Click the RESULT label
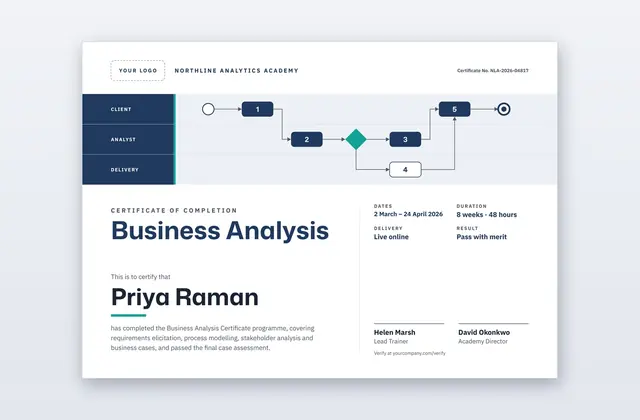Image resolution: width=640 pixels, height=420 pixels. [467, 228]
